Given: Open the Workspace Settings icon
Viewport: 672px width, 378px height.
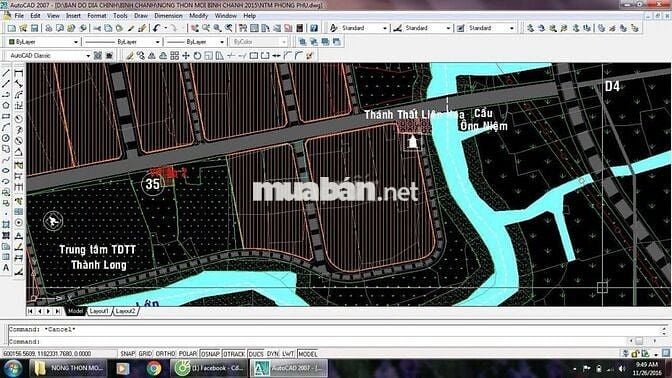Looking at the screenshot, I should (x=98, y=56).
